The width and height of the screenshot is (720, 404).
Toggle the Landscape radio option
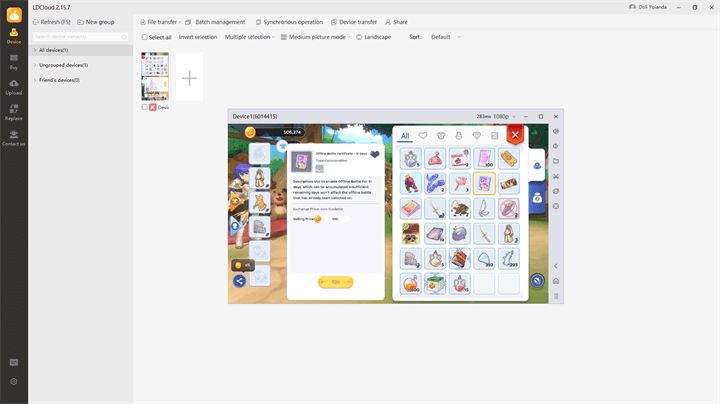click(374, 37)
